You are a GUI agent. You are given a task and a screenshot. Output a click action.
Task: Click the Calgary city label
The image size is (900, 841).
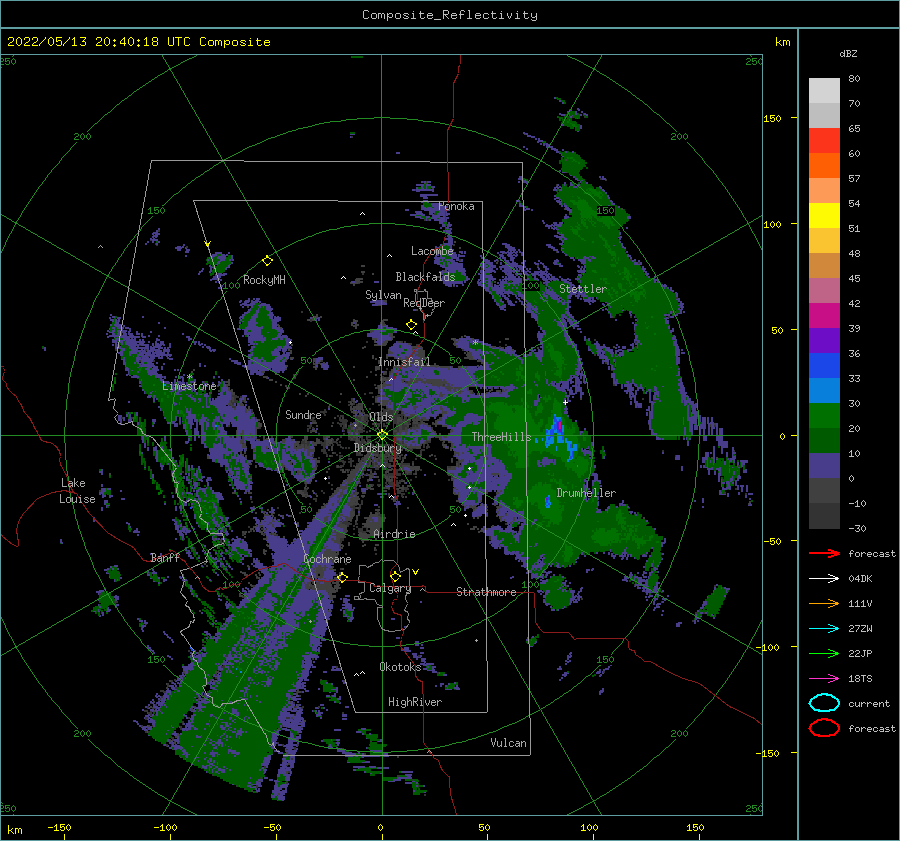coord(390,588)
